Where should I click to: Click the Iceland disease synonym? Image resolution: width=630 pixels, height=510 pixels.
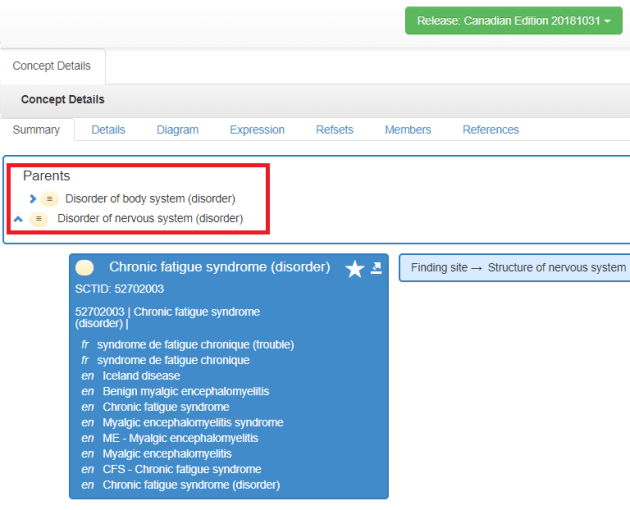(142, 376)
